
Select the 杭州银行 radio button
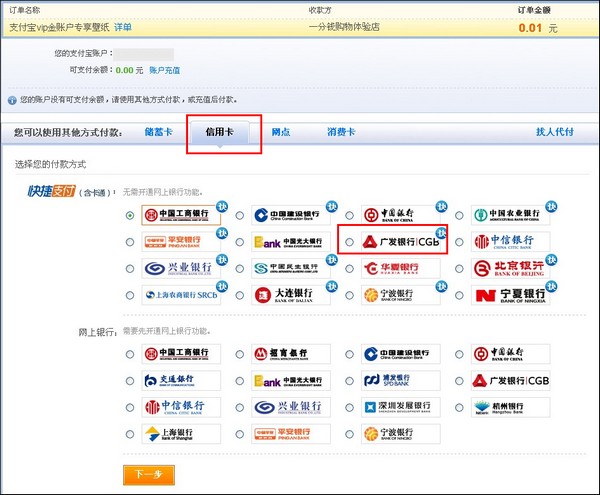click(x=459, y=407)
